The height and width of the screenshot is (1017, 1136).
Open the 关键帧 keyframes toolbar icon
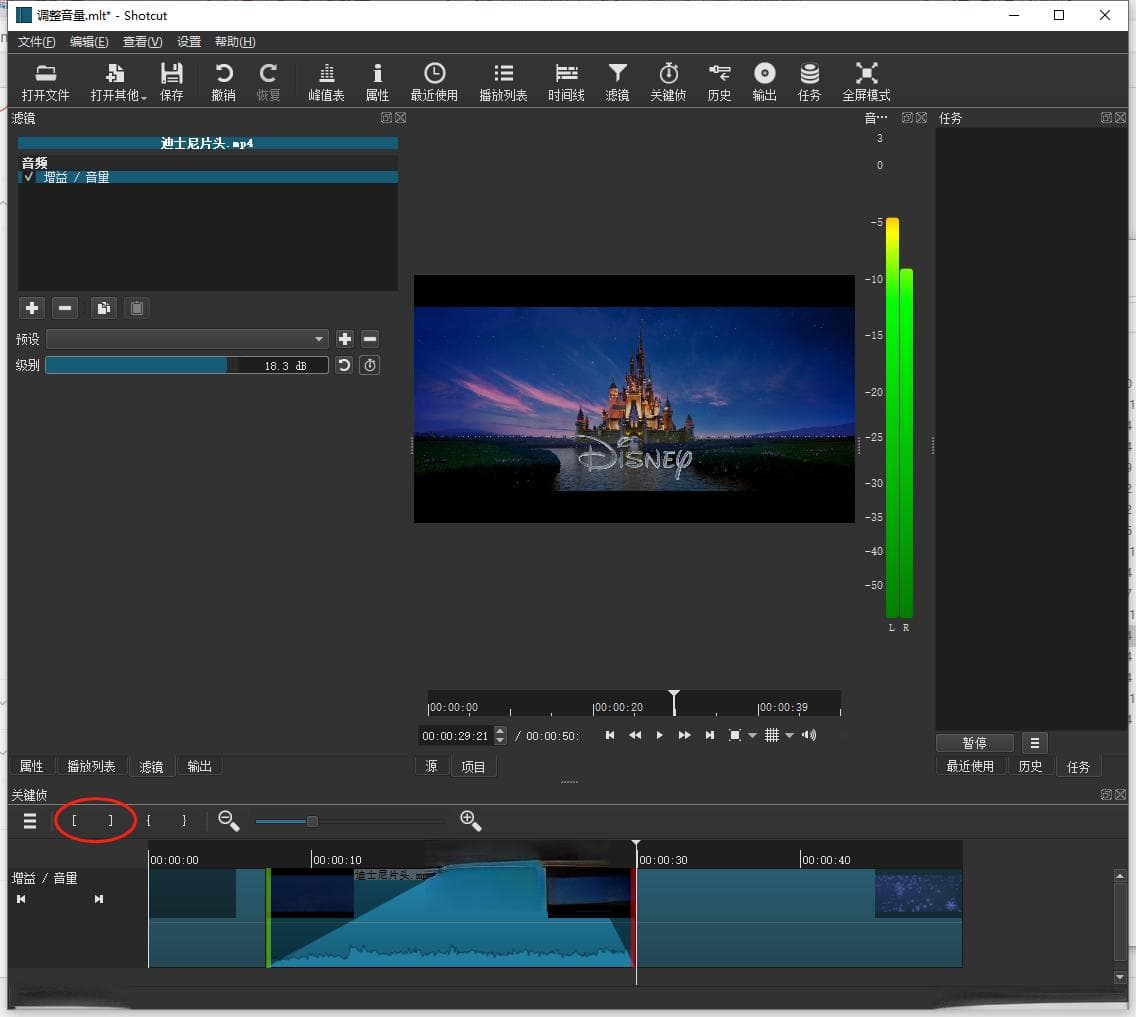click(668, 82)
